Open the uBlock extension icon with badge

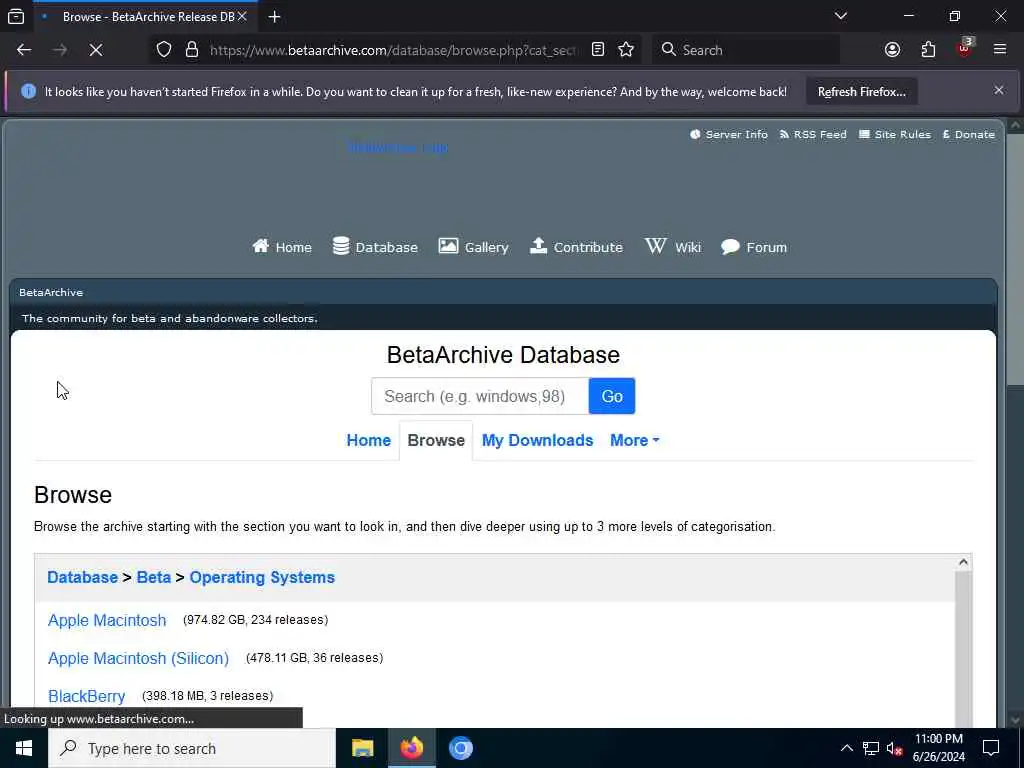click(965, 48)
